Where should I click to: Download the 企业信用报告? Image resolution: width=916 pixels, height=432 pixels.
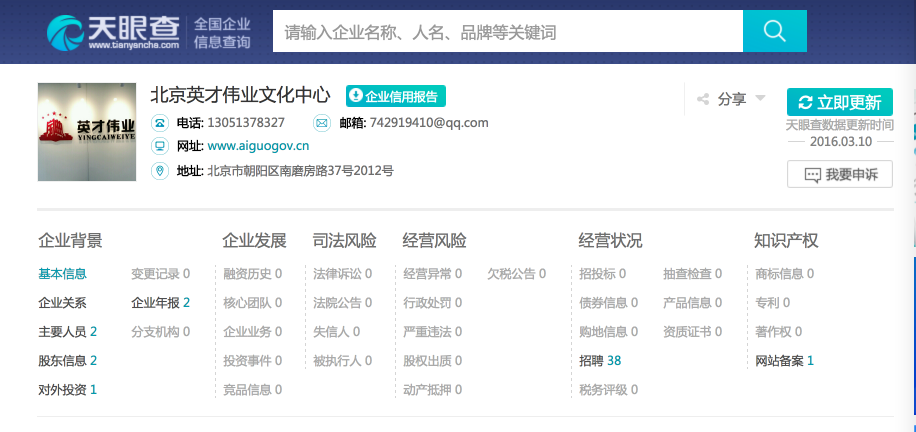[395, 96]
